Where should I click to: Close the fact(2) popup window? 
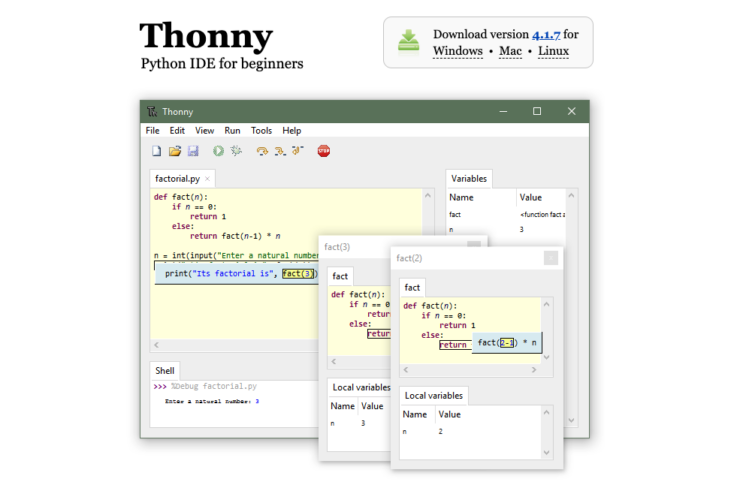point(550,258)
